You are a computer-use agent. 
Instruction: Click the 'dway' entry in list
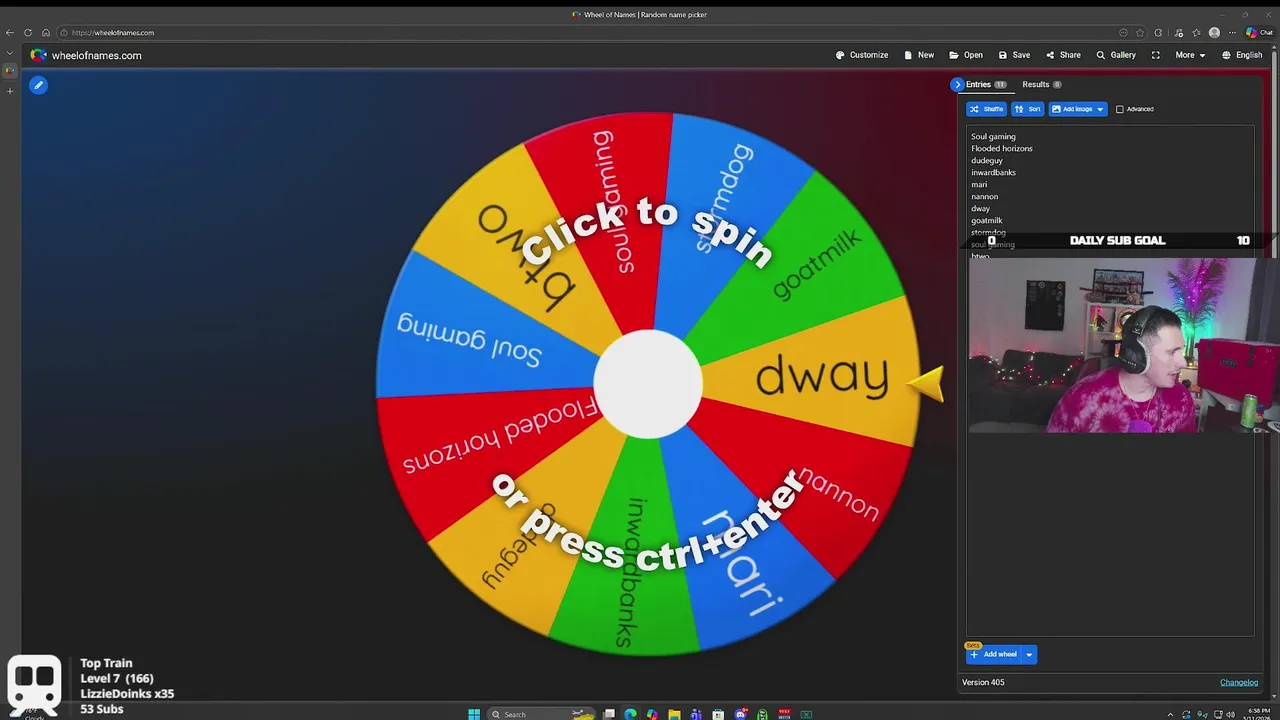981,208
